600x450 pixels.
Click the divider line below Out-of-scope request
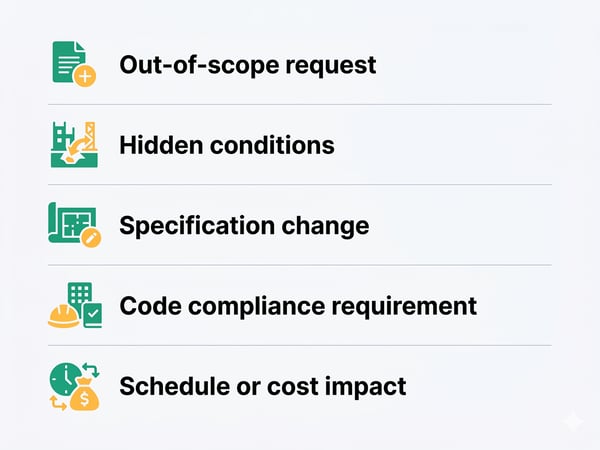click(x=300, y=104)
